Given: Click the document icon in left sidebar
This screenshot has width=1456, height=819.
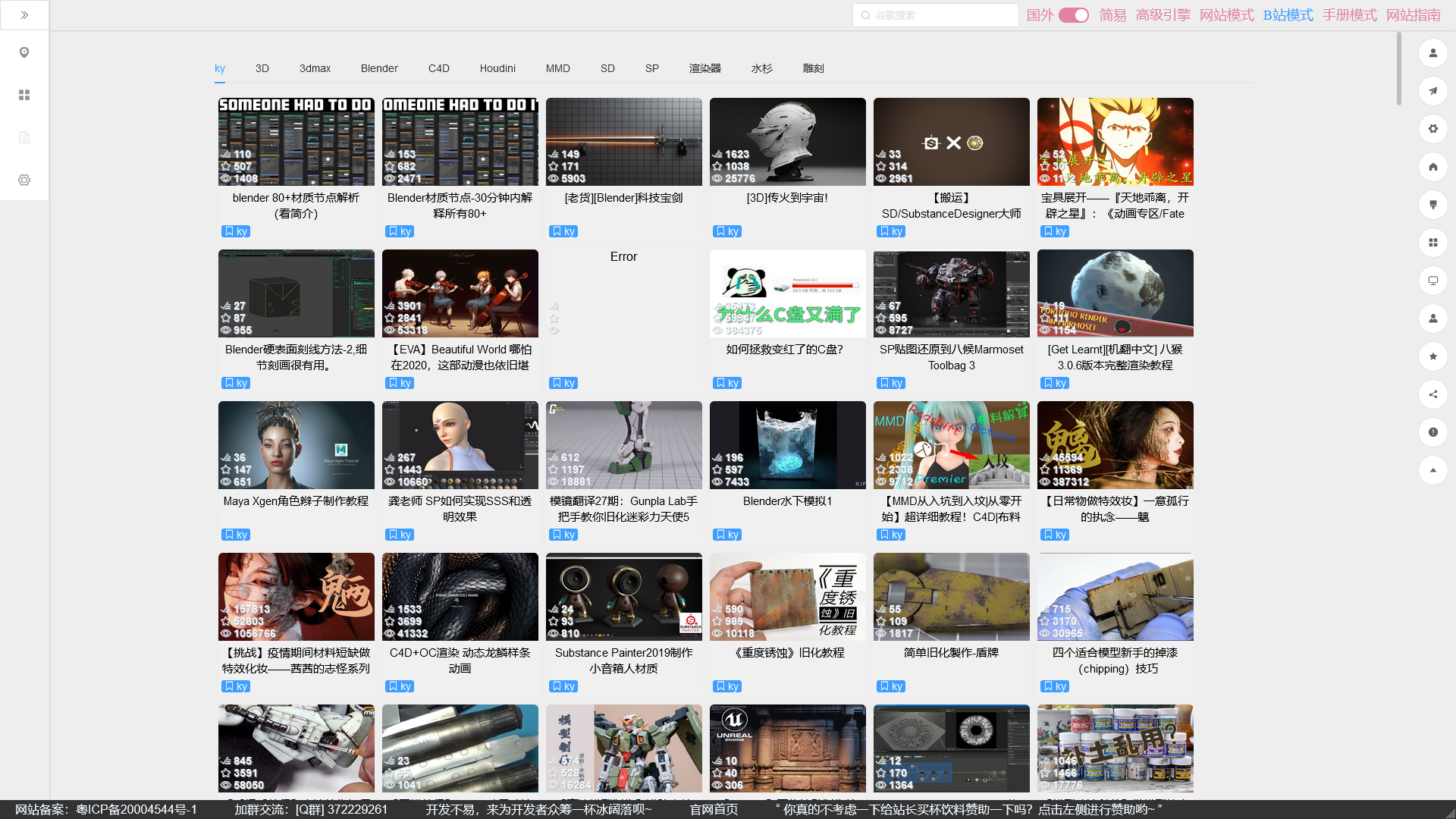Looking at the screenshot, I should tap(24, 137).
